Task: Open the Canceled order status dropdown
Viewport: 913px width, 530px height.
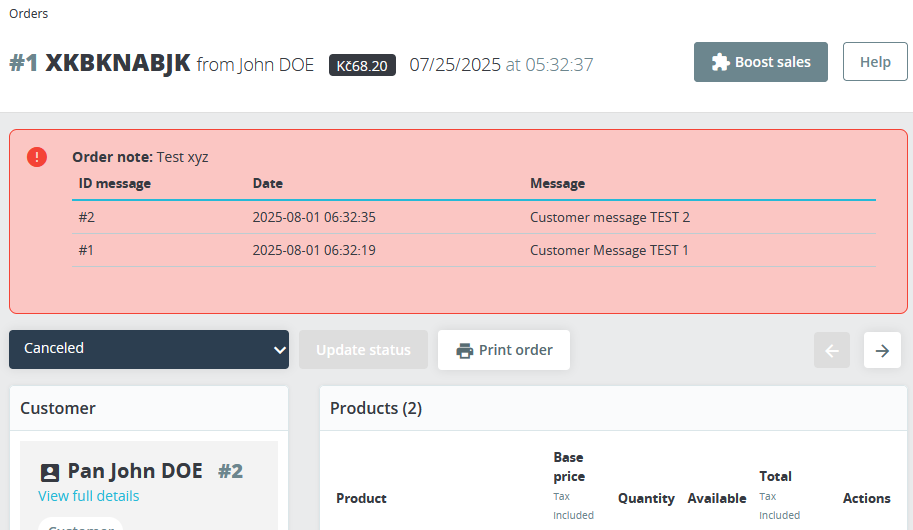Action: pyautogui.click(x=148, y=349)
